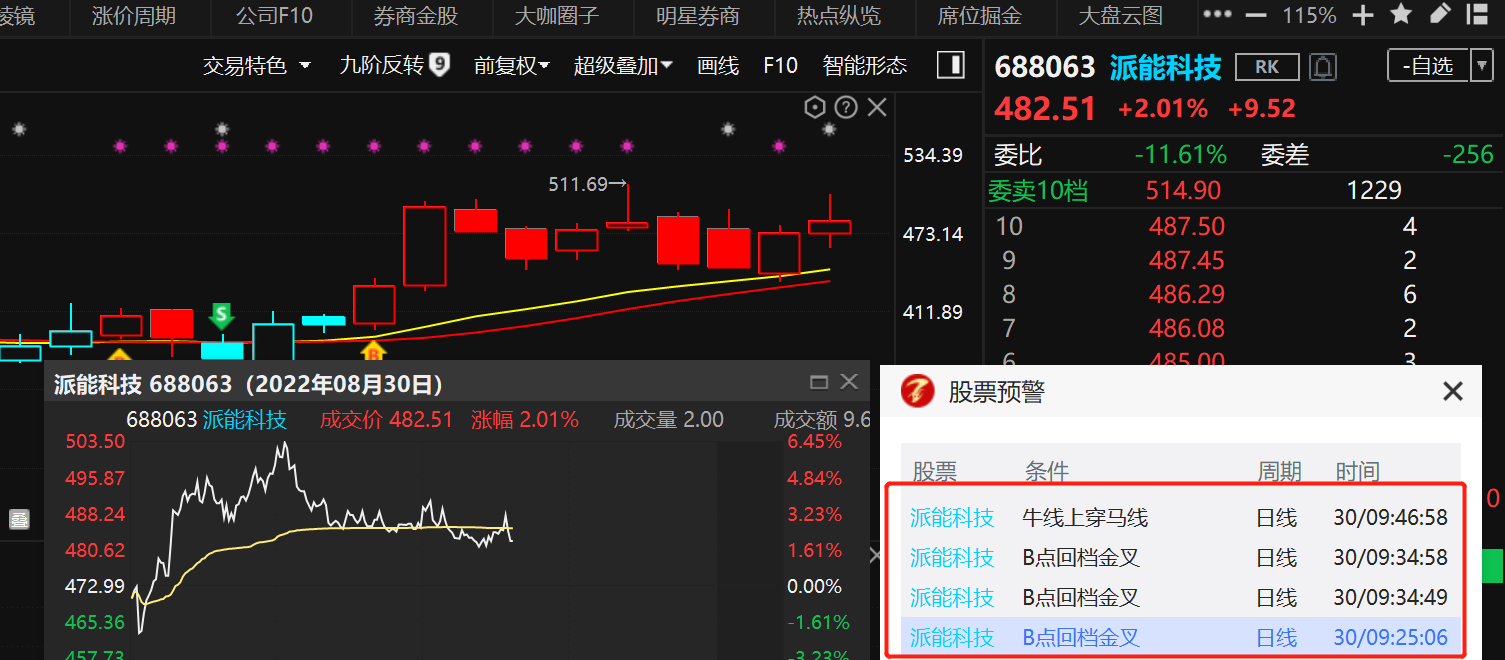Screen dimensions: 1505x660
Task: Sort alerts by 周期 column header
Action: point(1279,471)
